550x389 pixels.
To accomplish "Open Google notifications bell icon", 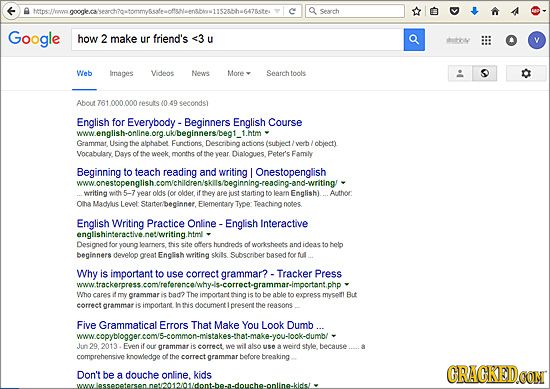I will tap(511, 41).
